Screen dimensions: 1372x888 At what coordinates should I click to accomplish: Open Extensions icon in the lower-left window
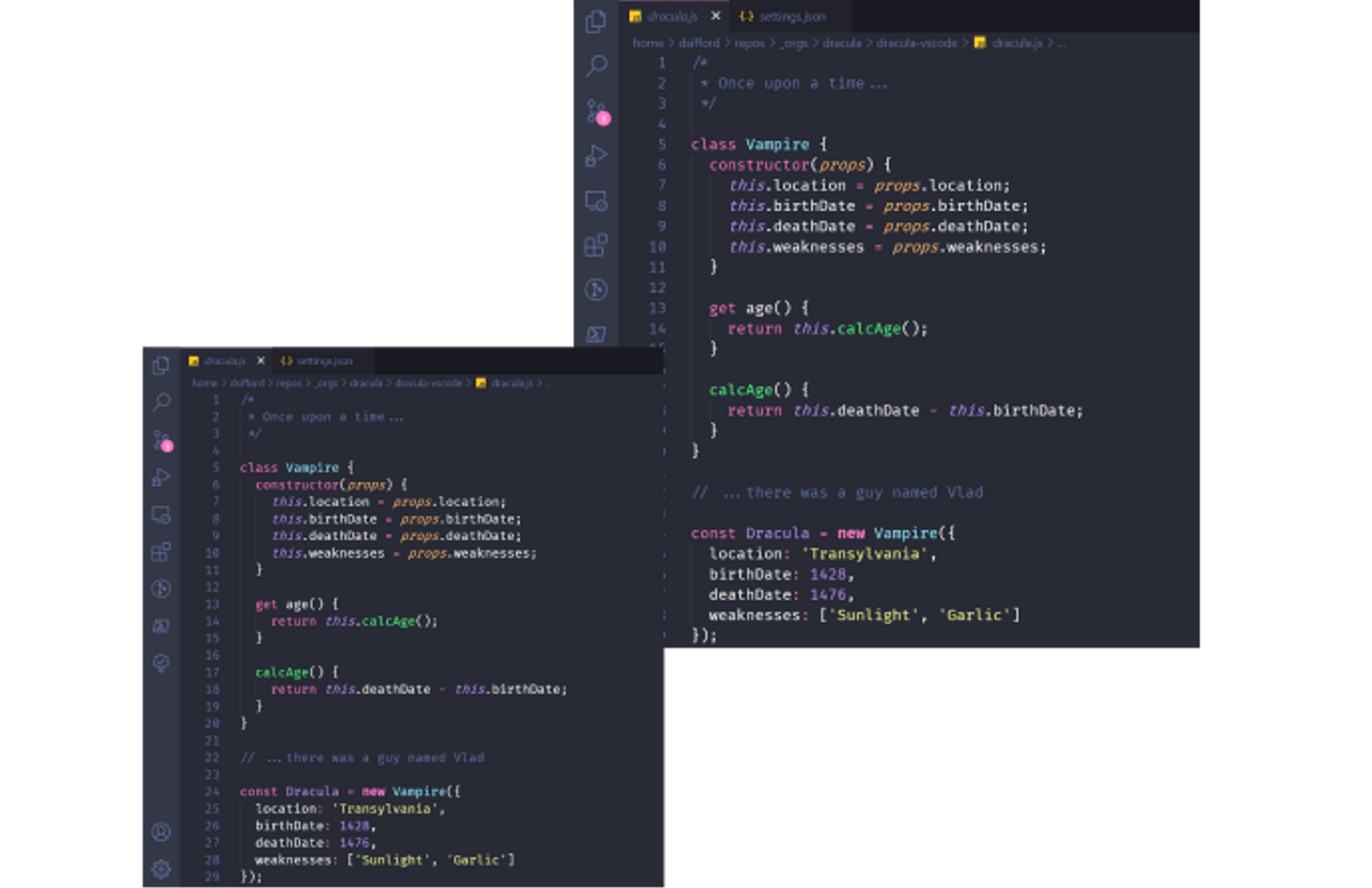(161, 552)
